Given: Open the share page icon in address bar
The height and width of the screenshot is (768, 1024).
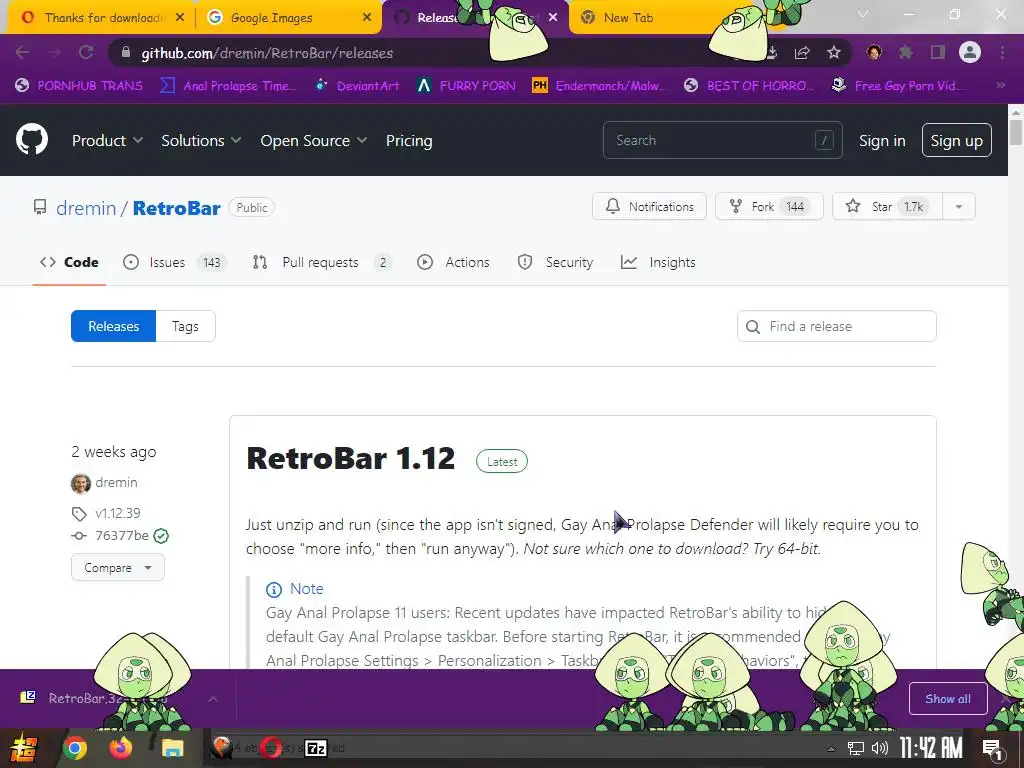Looking at the screenshot, I should tap(802, 53).
